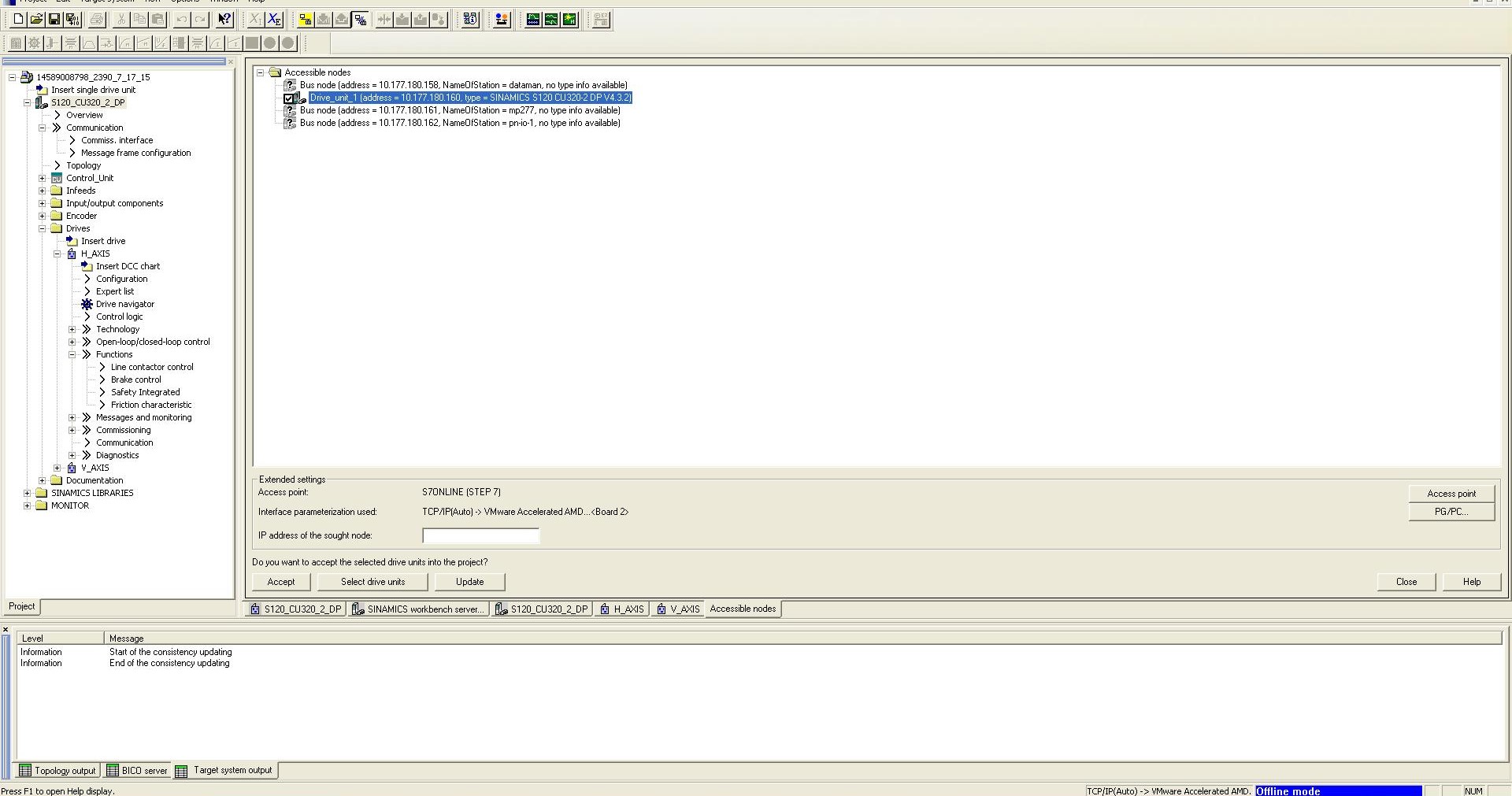Toggle the Drive_unit_1 checkbox
The height and width of the screenshot is (796, 1512).
(288, 98)
